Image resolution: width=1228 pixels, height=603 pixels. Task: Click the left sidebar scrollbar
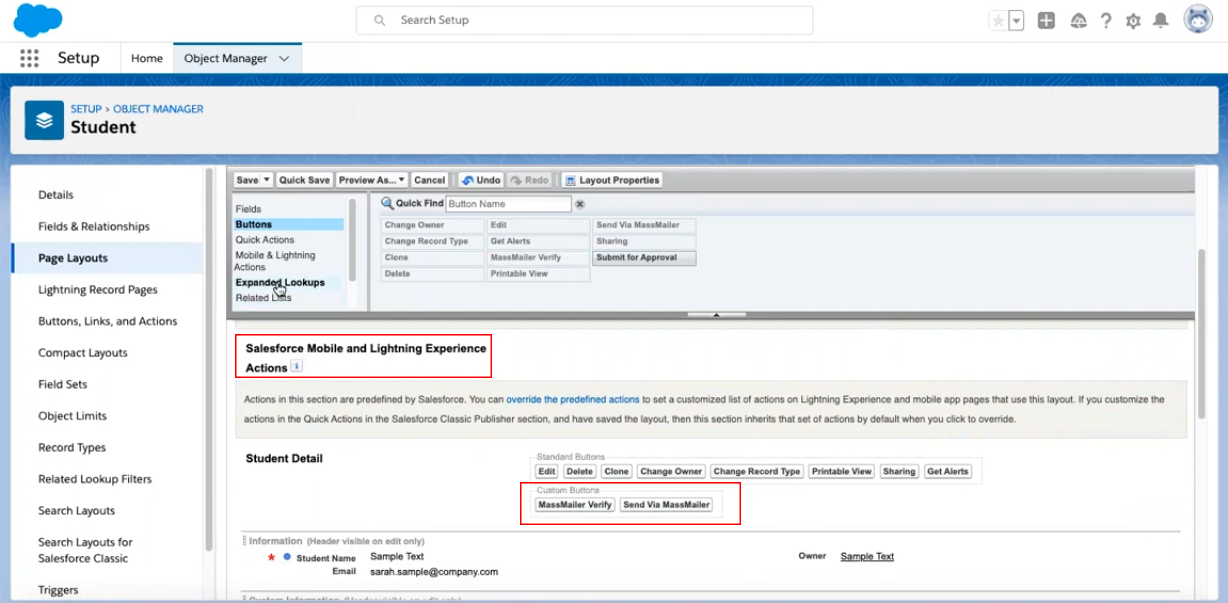209,360
